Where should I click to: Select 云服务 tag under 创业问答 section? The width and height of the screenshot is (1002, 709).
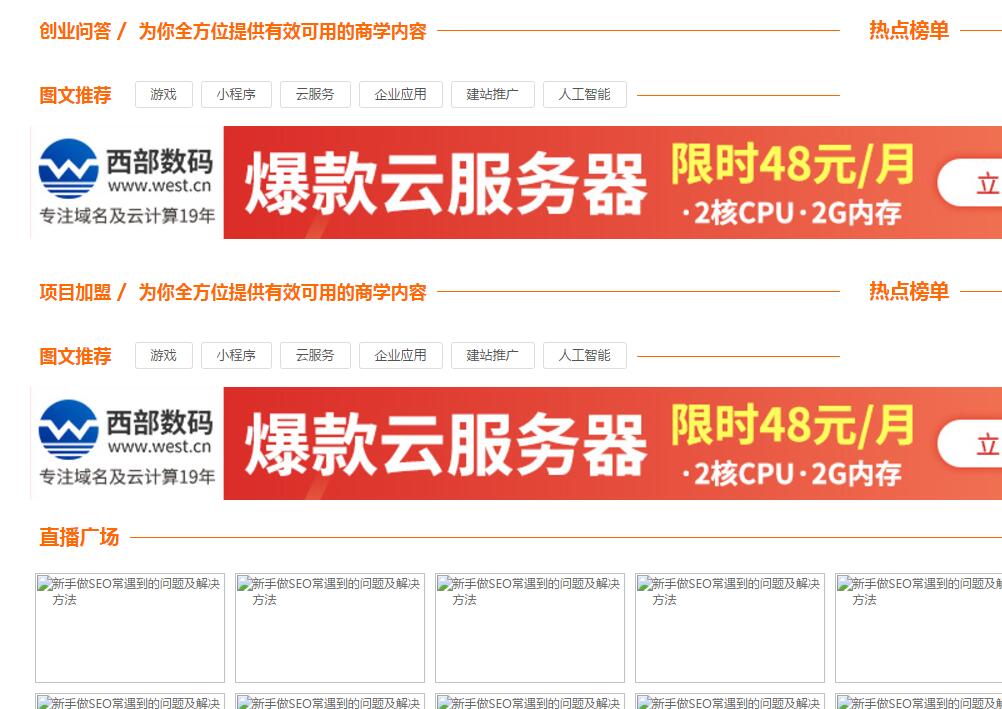tap(315, 95)
